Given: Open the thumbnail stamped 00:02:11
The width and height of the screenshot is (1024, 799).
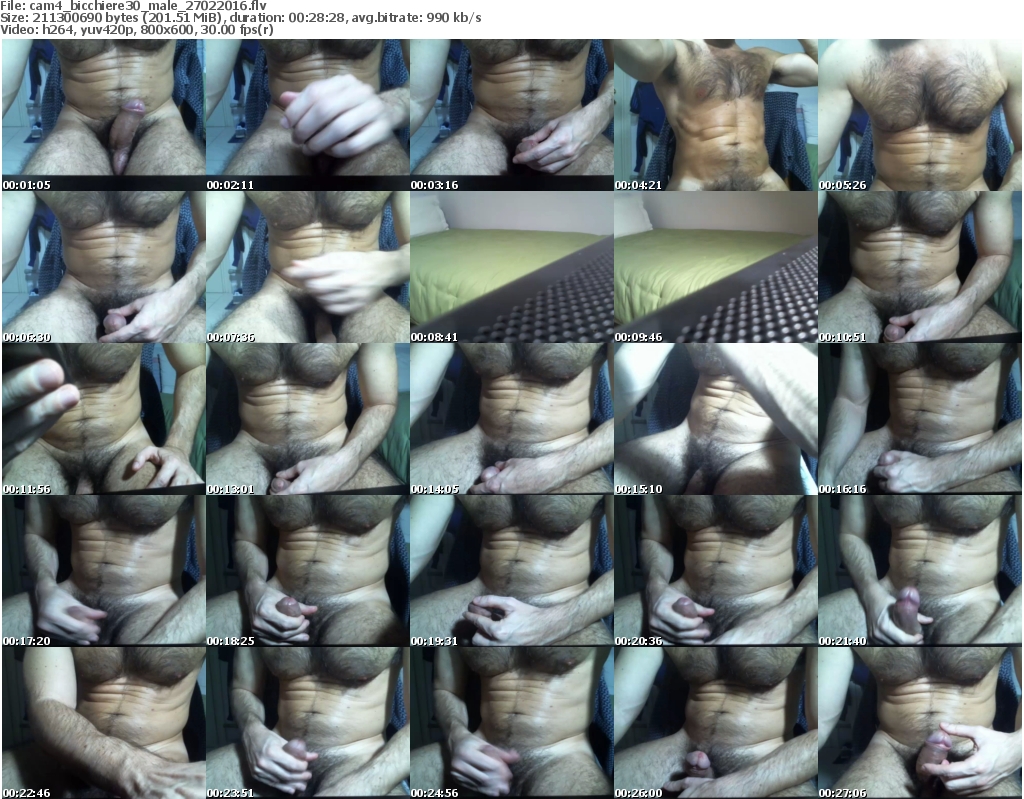Looking at the screenshot, I should coord(308,115).
